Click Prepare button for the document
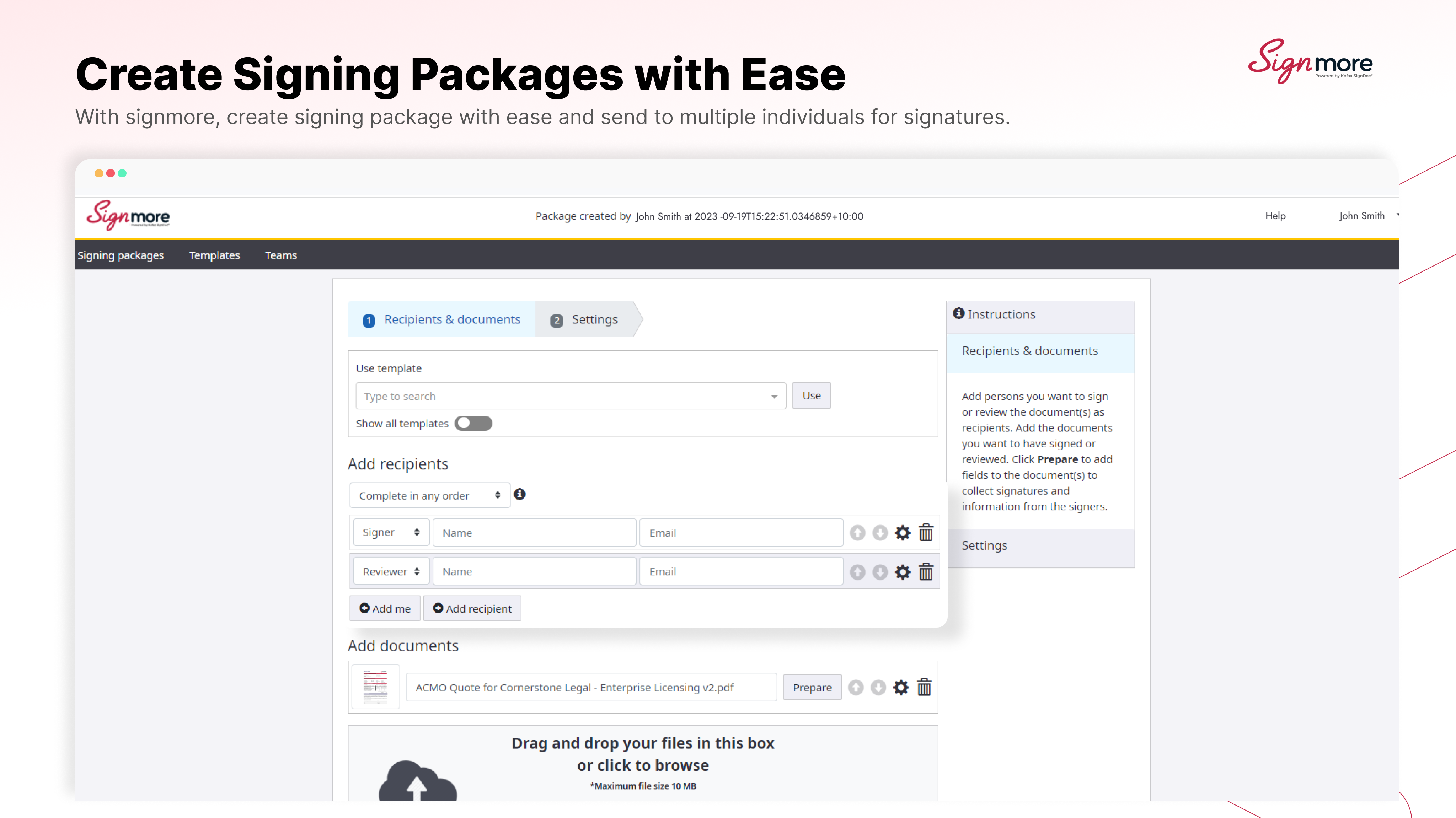Viewport: 1456px width, 818px height. (812, 687)
